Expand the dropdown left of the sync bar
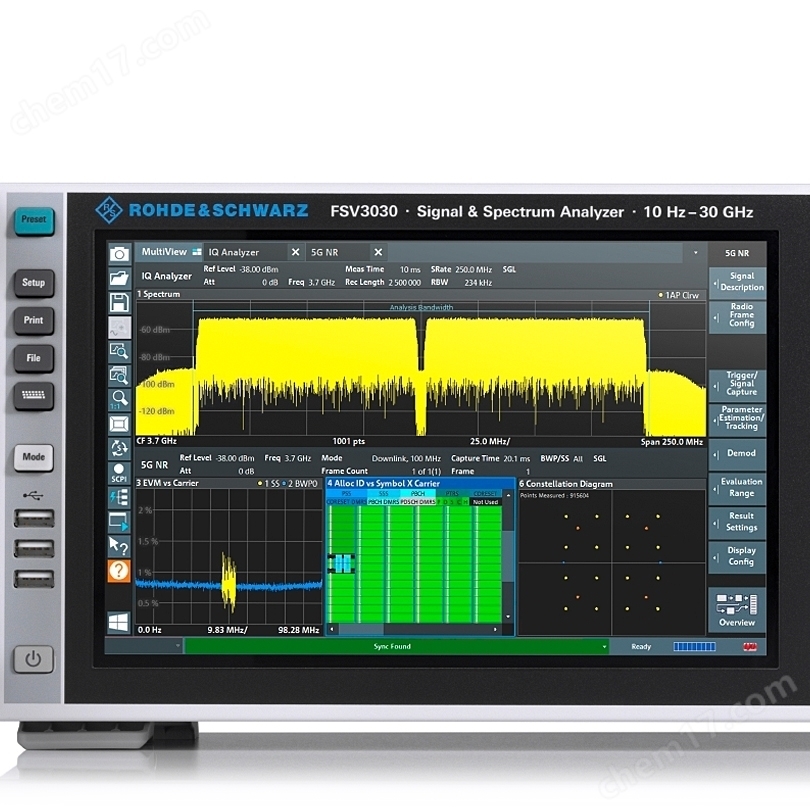This screenshot has height=810, width=810. [x=178, y=646]
